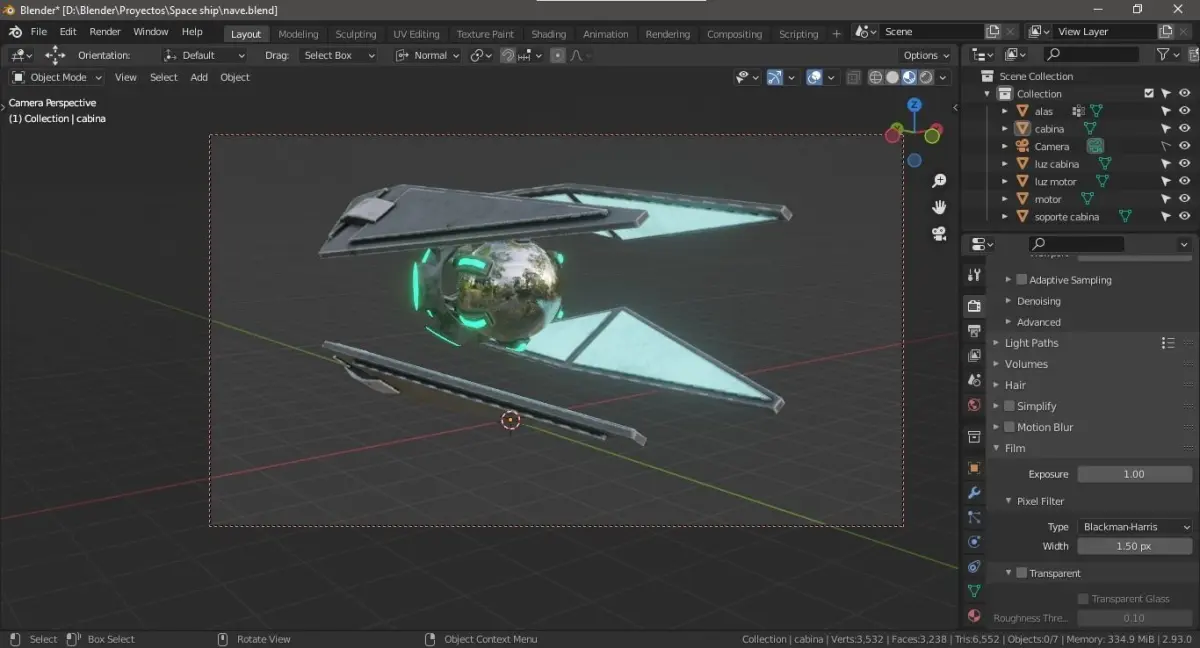Open the Render menu
The image size is (1200, 648).
click(105, 32)
